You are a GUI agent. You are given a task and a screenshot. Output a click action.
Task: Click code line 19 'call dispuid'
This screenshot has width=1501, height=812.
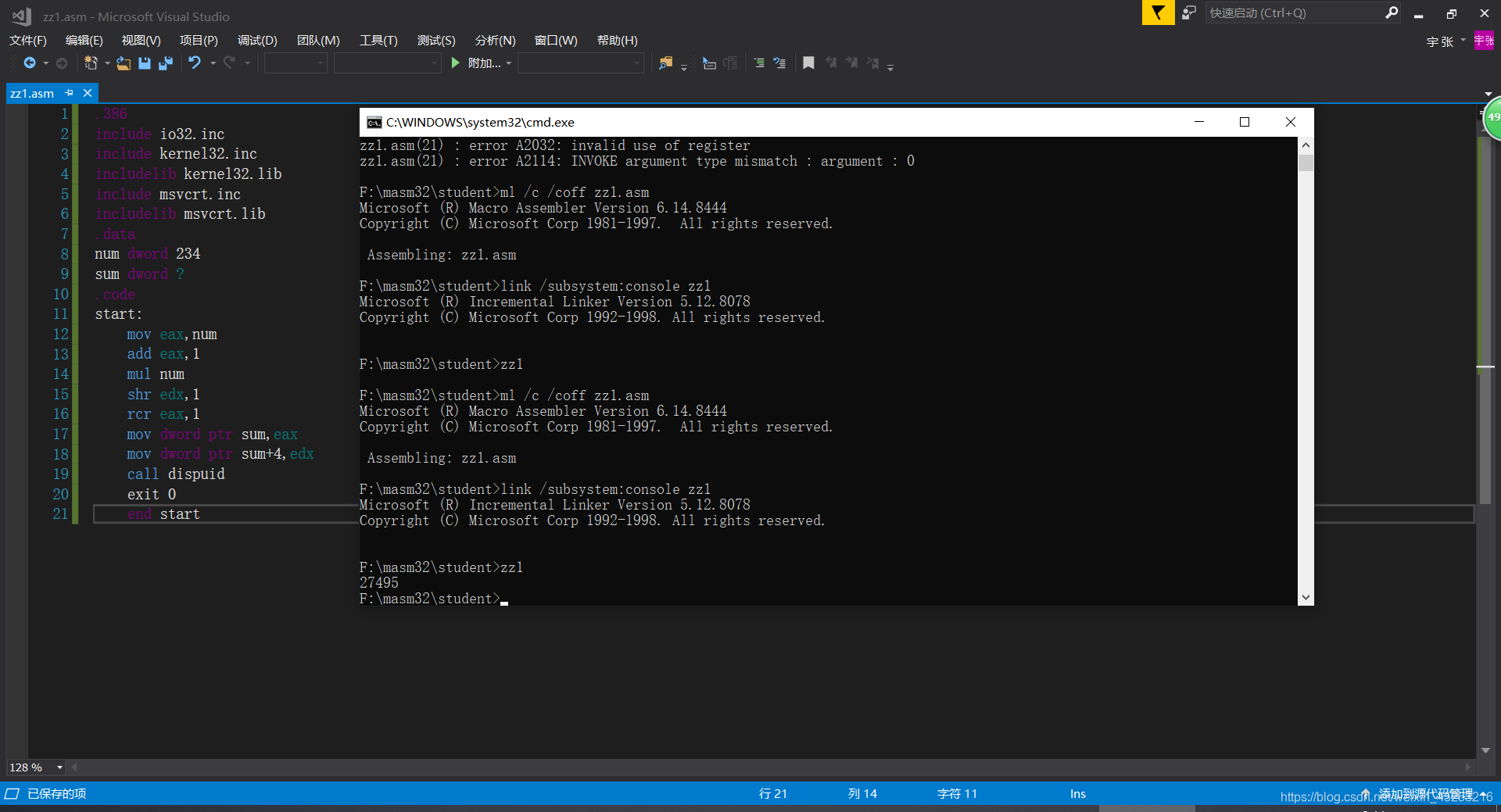[x=176, y=474]
